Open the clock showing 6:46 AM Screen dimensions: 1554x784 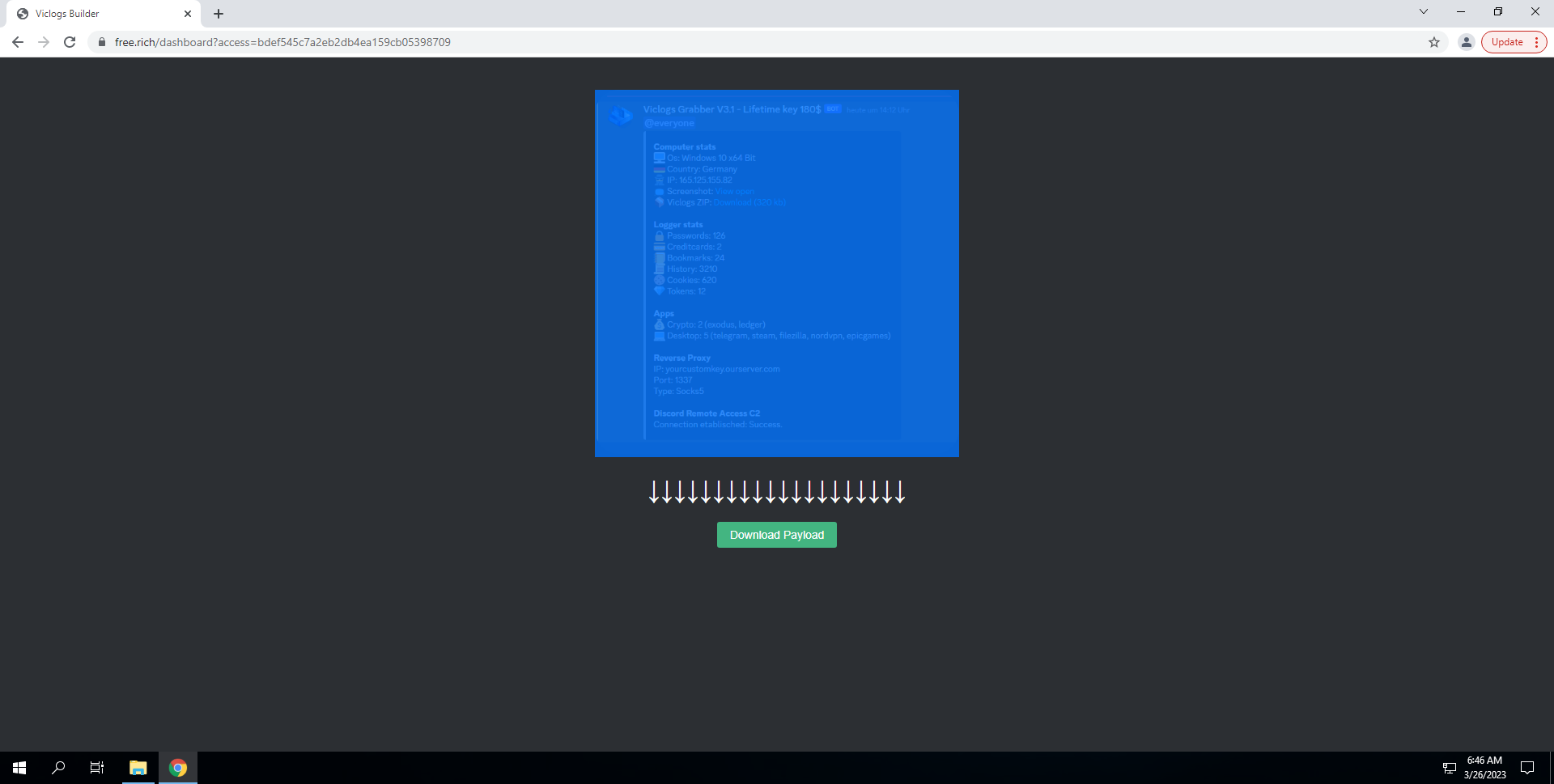coord(1484,768)
